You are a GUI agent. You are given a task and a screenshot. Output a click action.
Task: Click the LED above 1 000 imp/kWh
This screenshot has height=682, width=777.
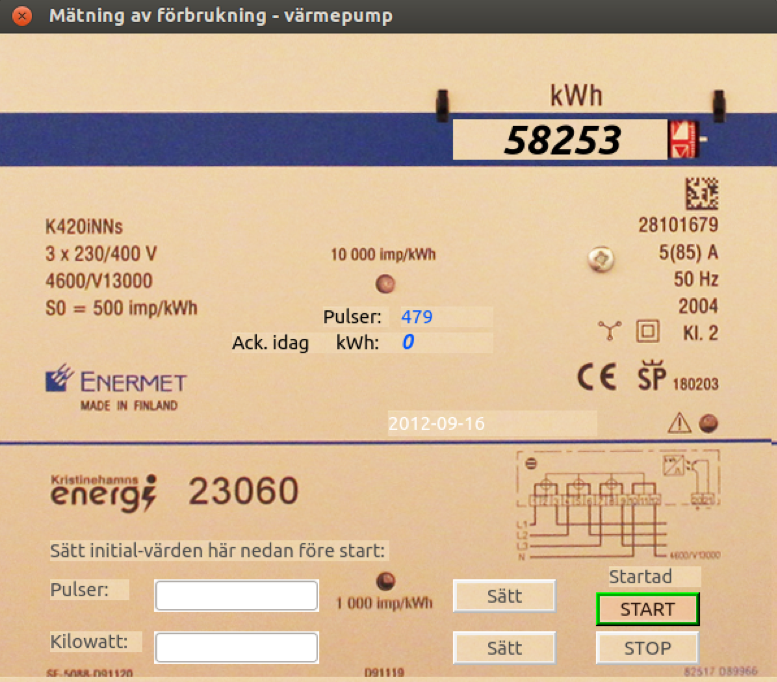click(385, 581)
